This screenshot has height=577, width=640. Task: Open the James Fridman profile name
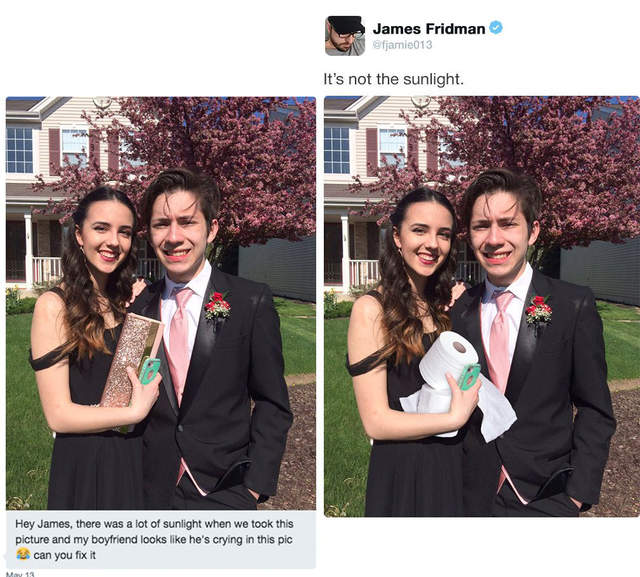click(429, 29)
